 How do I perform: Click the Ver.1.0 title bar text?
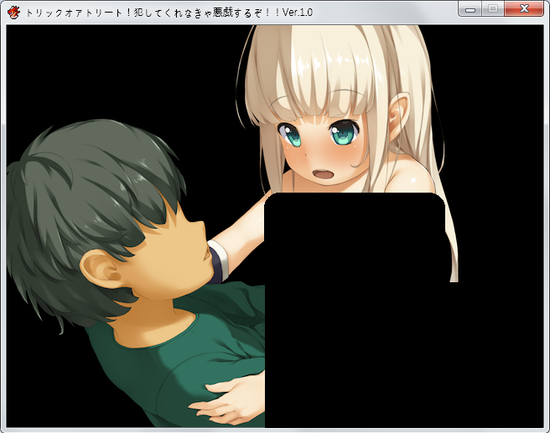pos(297,13)
